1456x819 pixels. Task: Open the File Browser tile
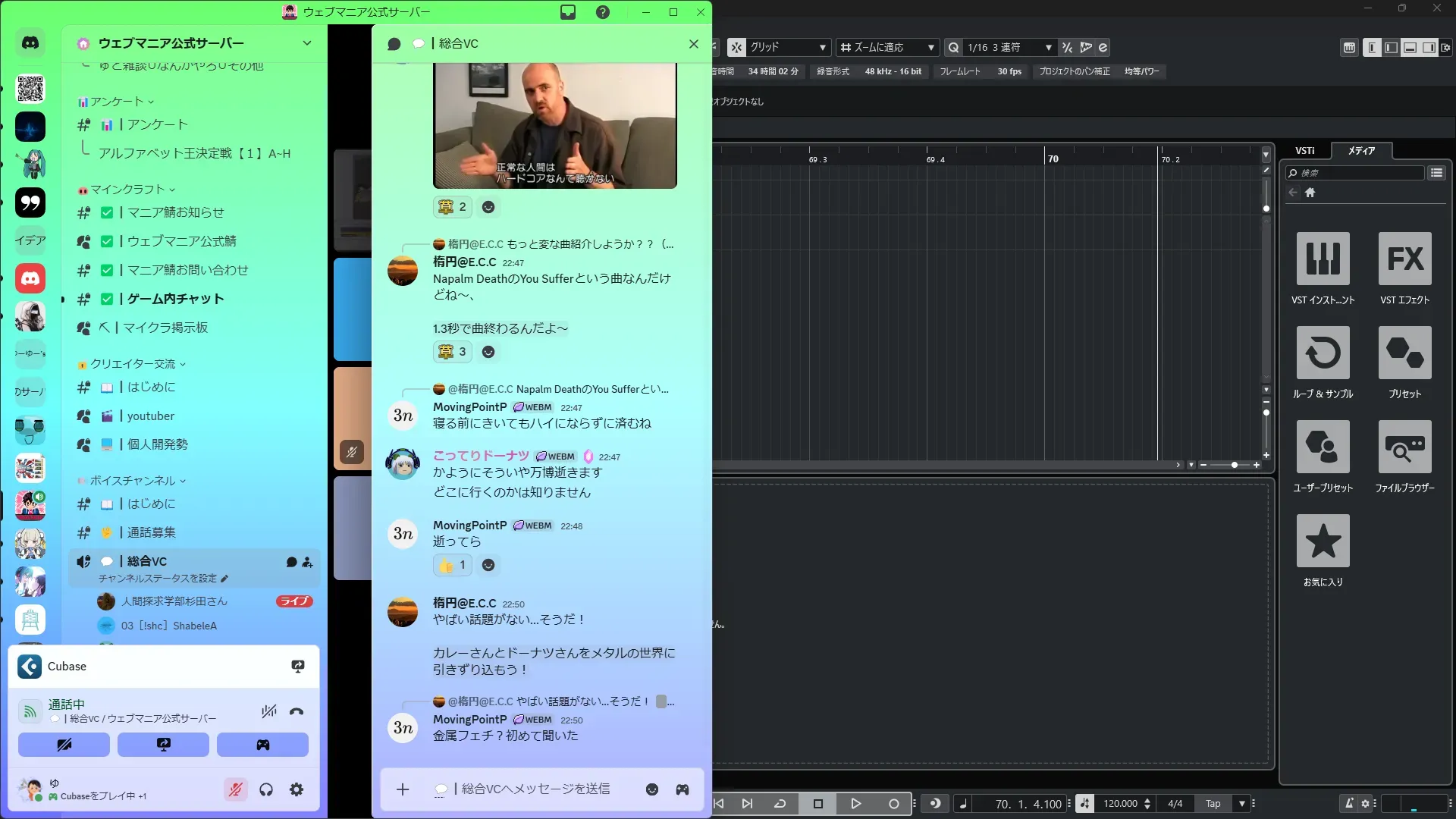(1404, 447)
